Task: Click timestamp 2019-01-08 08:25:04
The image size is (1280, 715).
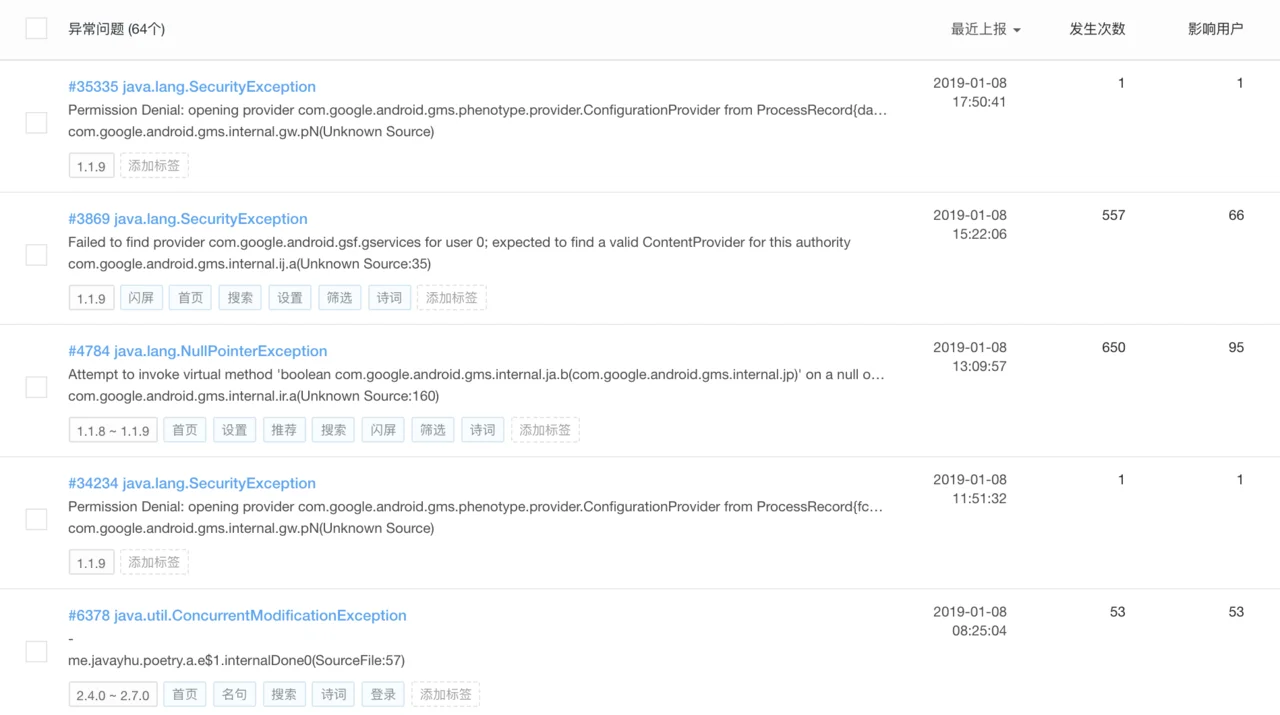Action: 970,620
